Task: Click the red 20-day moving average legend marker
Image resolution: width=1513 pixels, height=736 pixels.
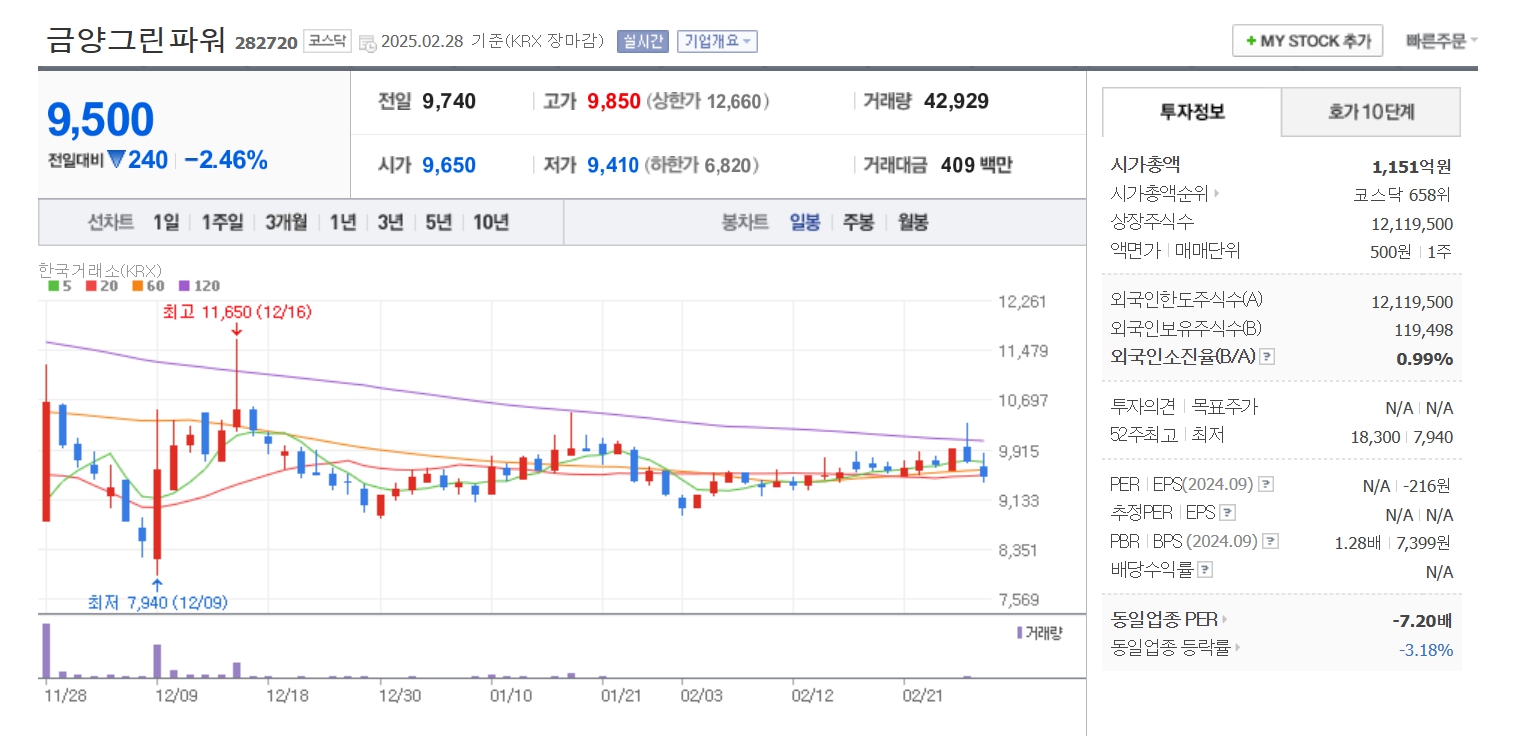Action: 91,285
